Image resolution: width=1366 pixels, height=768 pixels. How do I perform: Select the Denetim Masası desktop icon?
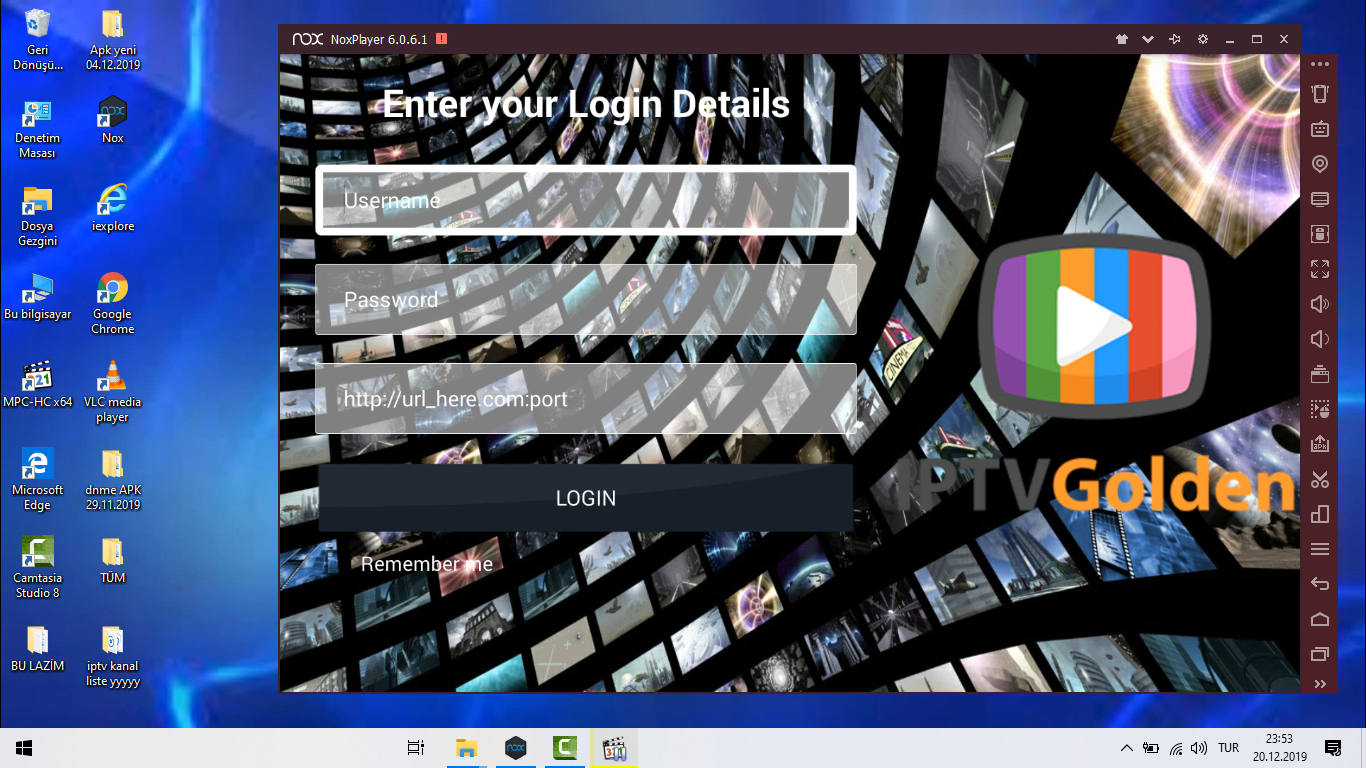pos(38,129)
